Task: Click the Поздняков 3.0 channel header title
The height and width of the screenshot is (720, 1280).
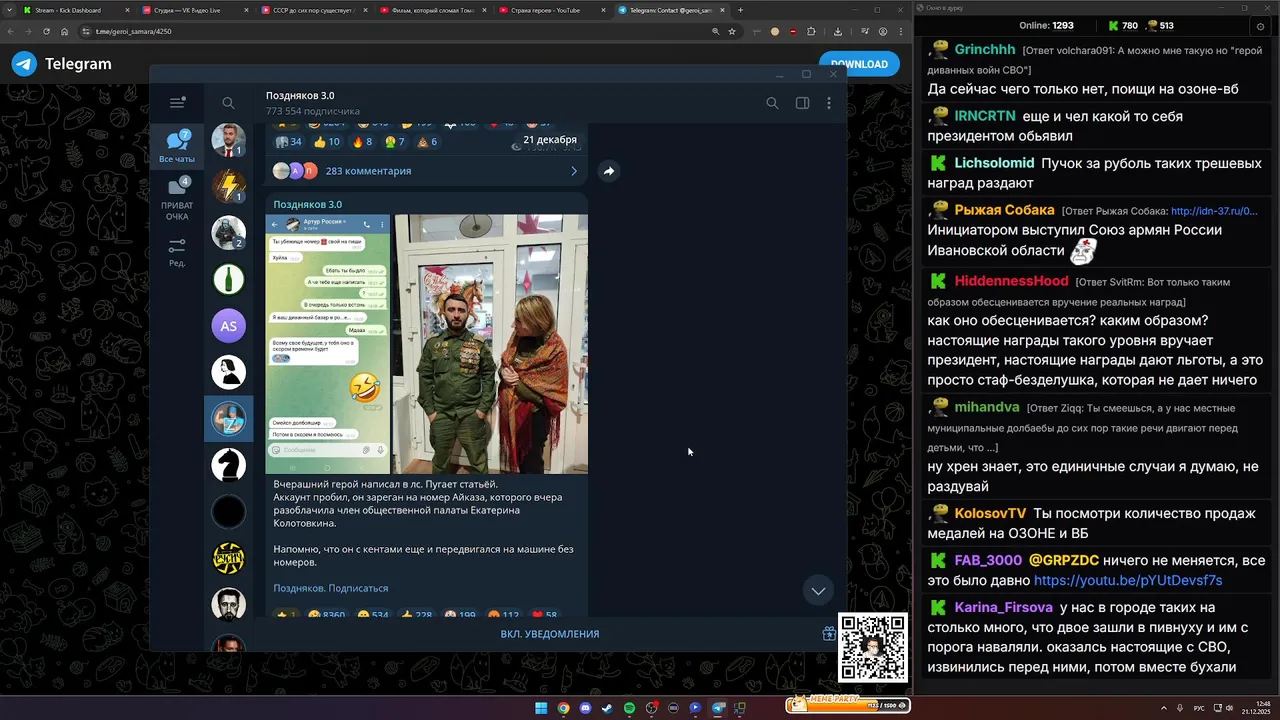Action: click(x=300, y=96)
